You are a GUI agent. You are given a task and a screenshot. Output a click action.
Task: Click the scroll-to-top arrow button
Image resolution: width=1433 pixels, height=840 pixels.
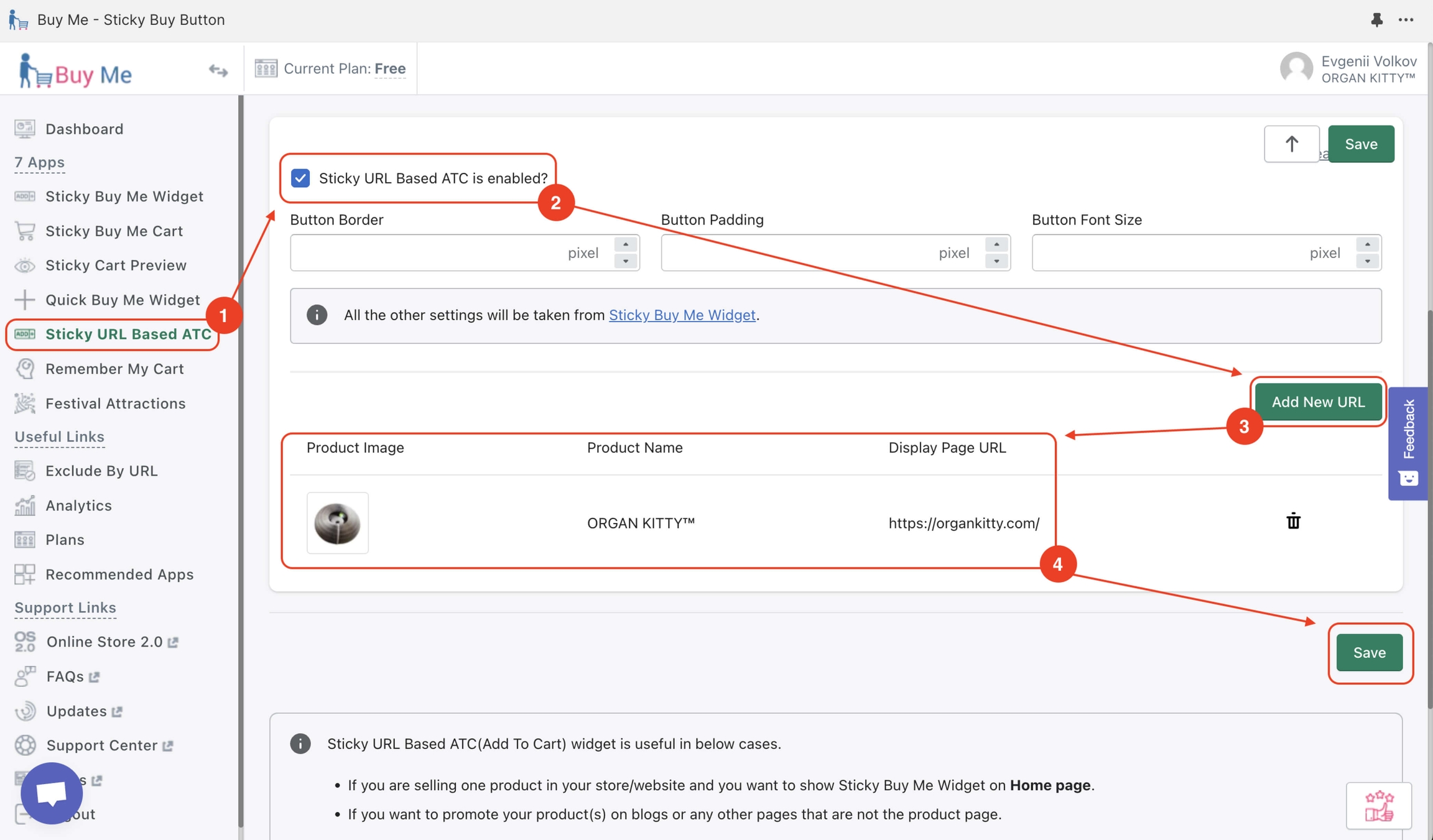(1291, 144)
